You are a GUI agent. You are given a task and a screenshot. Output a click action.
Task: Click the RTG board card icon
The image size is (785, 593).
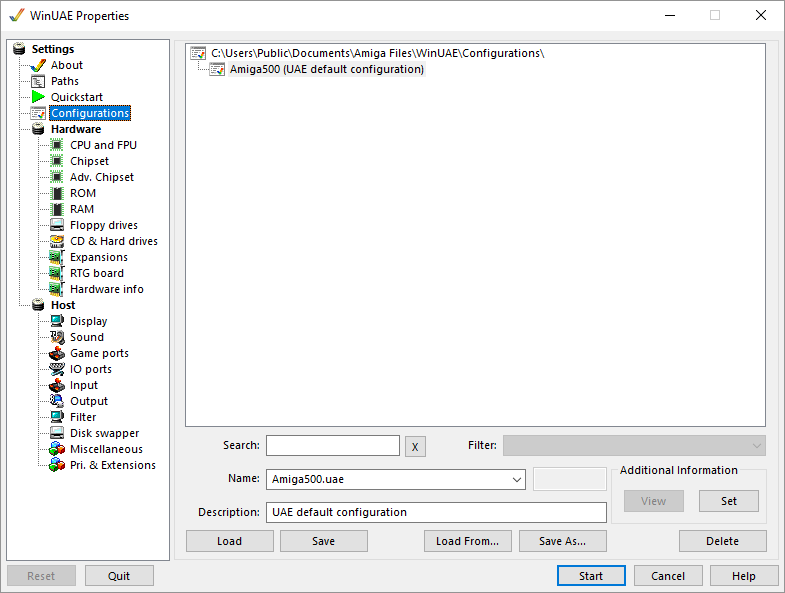pos(57,273)
